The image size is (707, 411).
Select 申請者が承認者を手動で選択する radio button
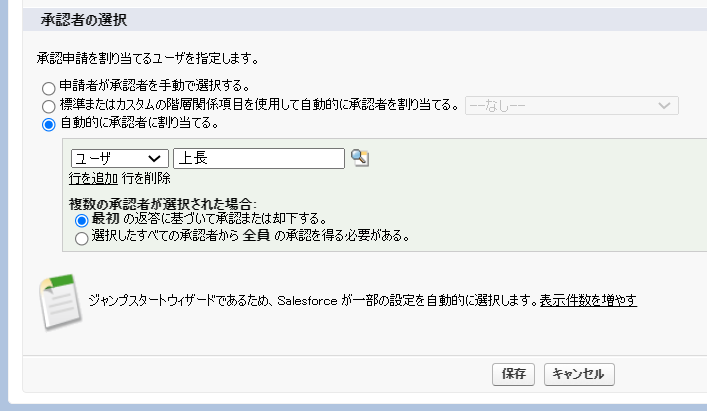49,88
